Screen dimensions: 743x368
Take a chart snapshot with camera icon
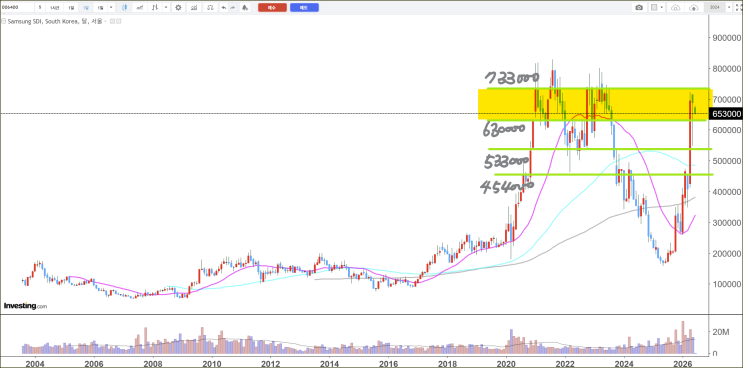point(639,8)
